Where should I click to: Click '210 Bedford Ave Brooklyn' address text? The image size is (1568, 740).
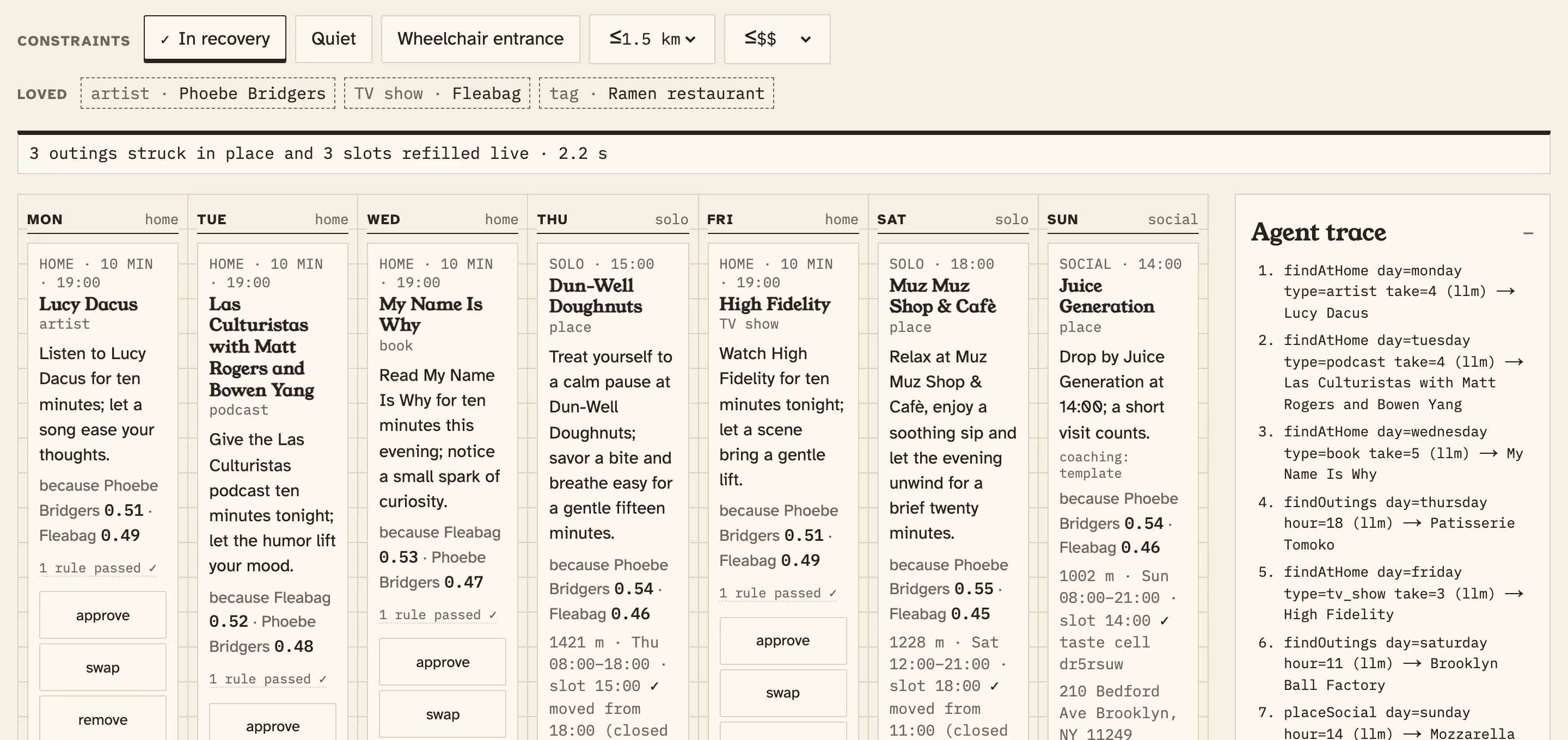[x=1118, y=713]
